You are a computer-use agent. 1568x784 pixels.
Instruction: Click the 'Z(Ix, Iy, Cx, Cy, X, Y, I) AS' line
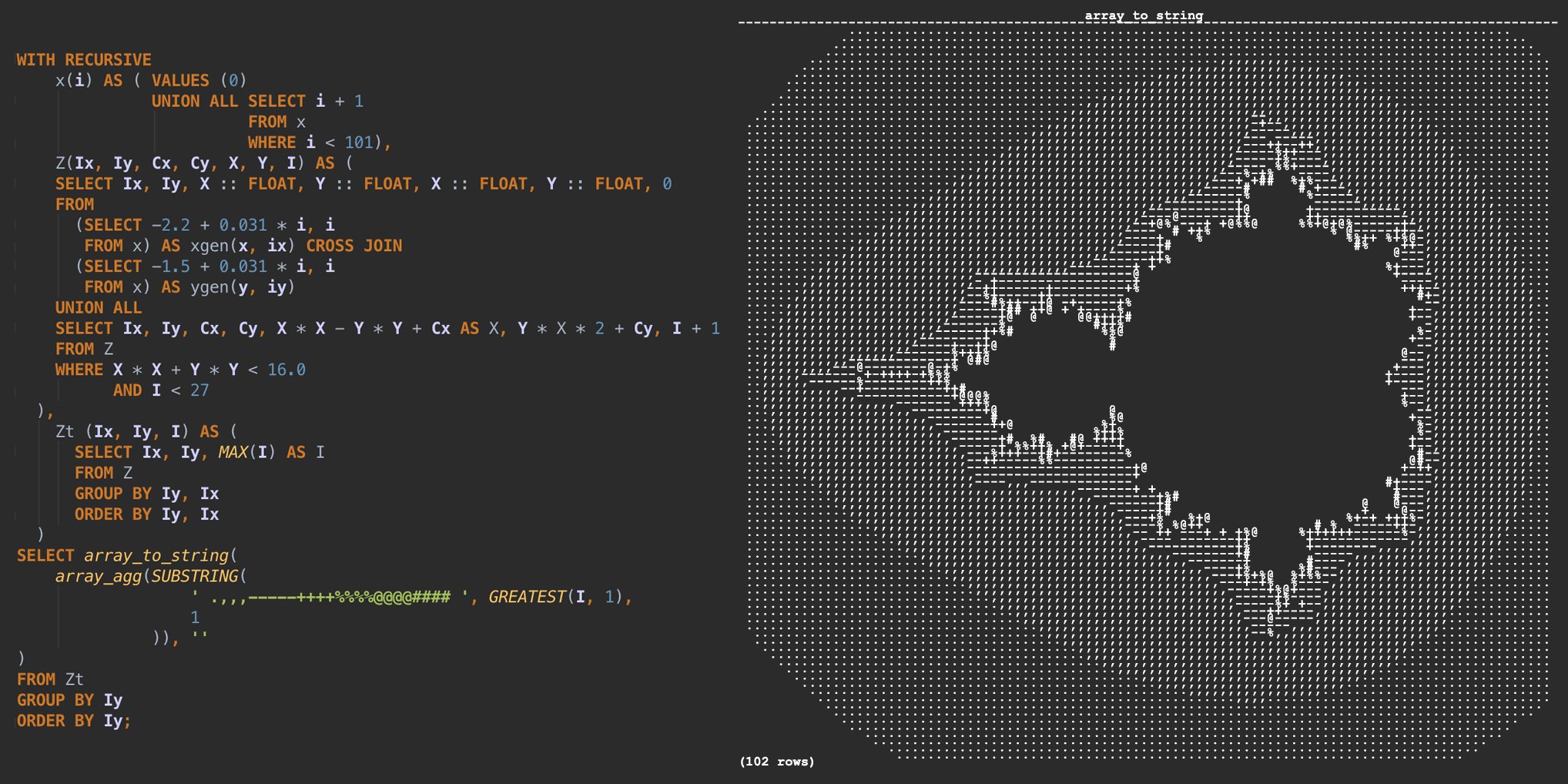pyautogui.click(x=204, y=163)
